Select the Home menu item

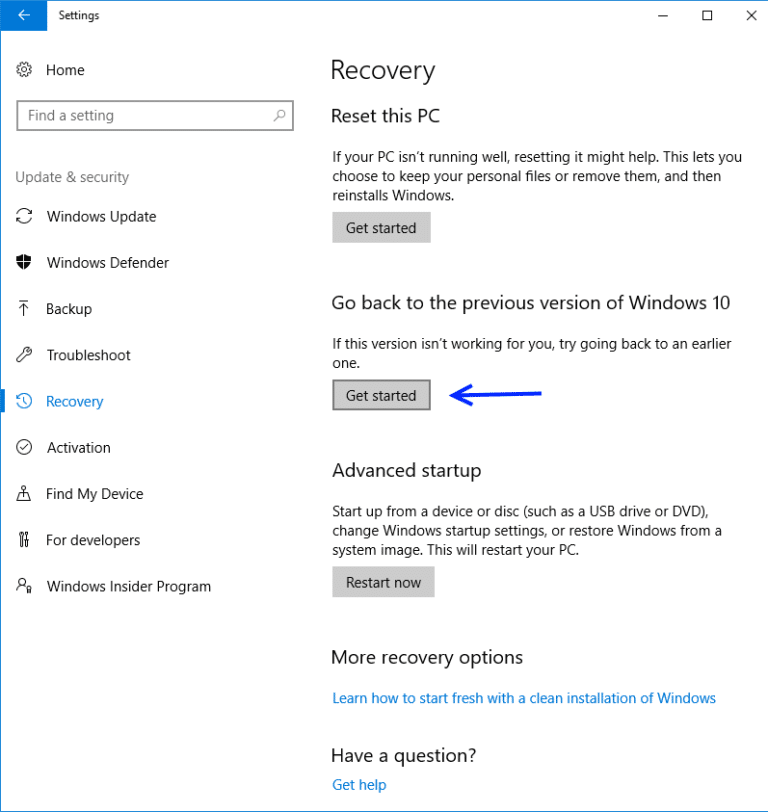tap(65, 69)
